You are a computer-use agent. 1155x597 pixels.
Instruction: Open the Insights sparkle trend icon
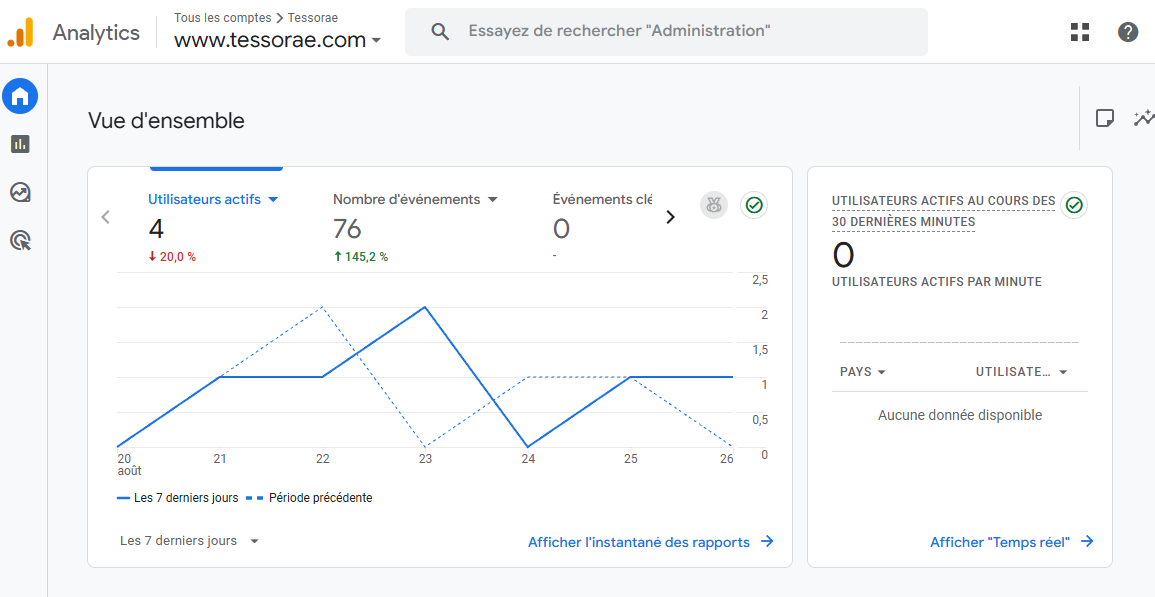1144,118
